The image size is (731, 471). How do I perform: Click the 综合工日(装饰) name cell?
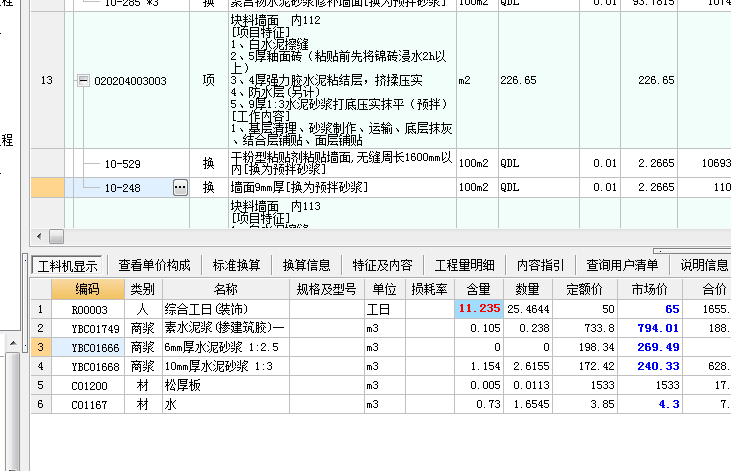pos(226,309)
